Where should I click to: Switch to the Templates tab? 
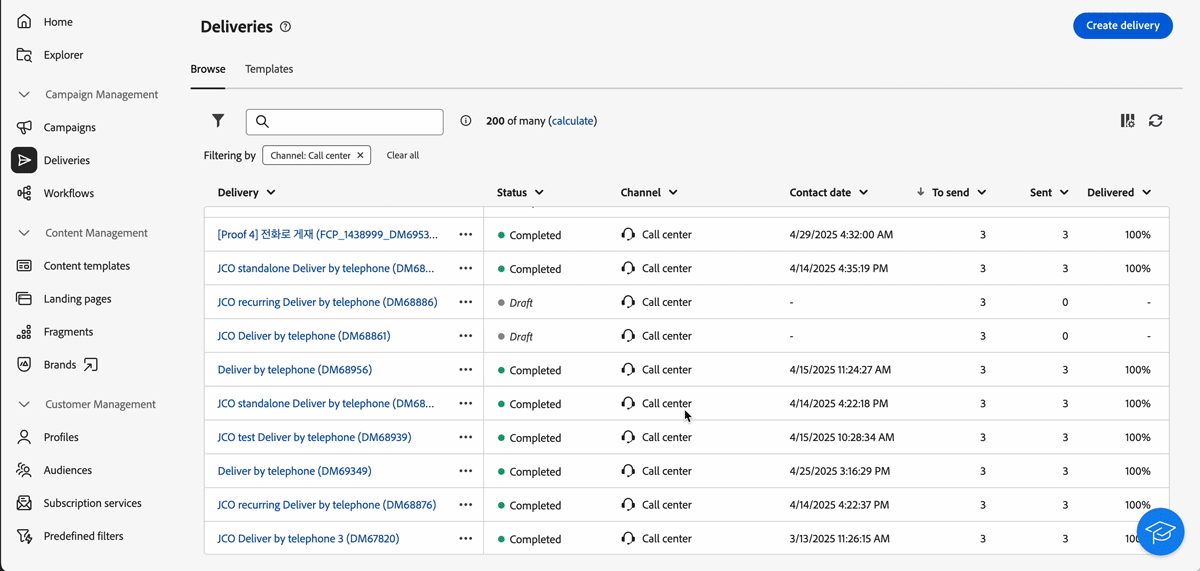pos(269,69)
